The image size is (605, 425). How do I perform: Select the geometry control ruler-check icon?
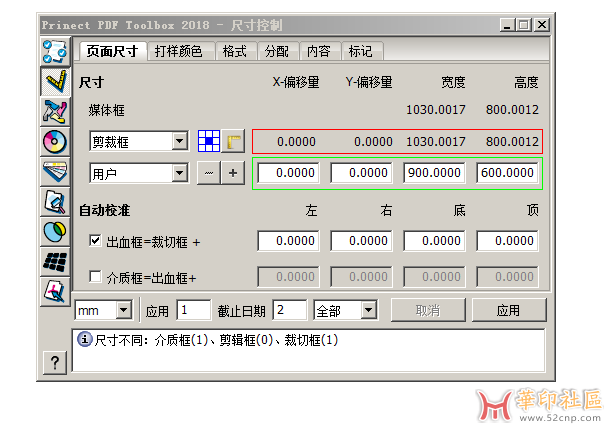point(55,81)
